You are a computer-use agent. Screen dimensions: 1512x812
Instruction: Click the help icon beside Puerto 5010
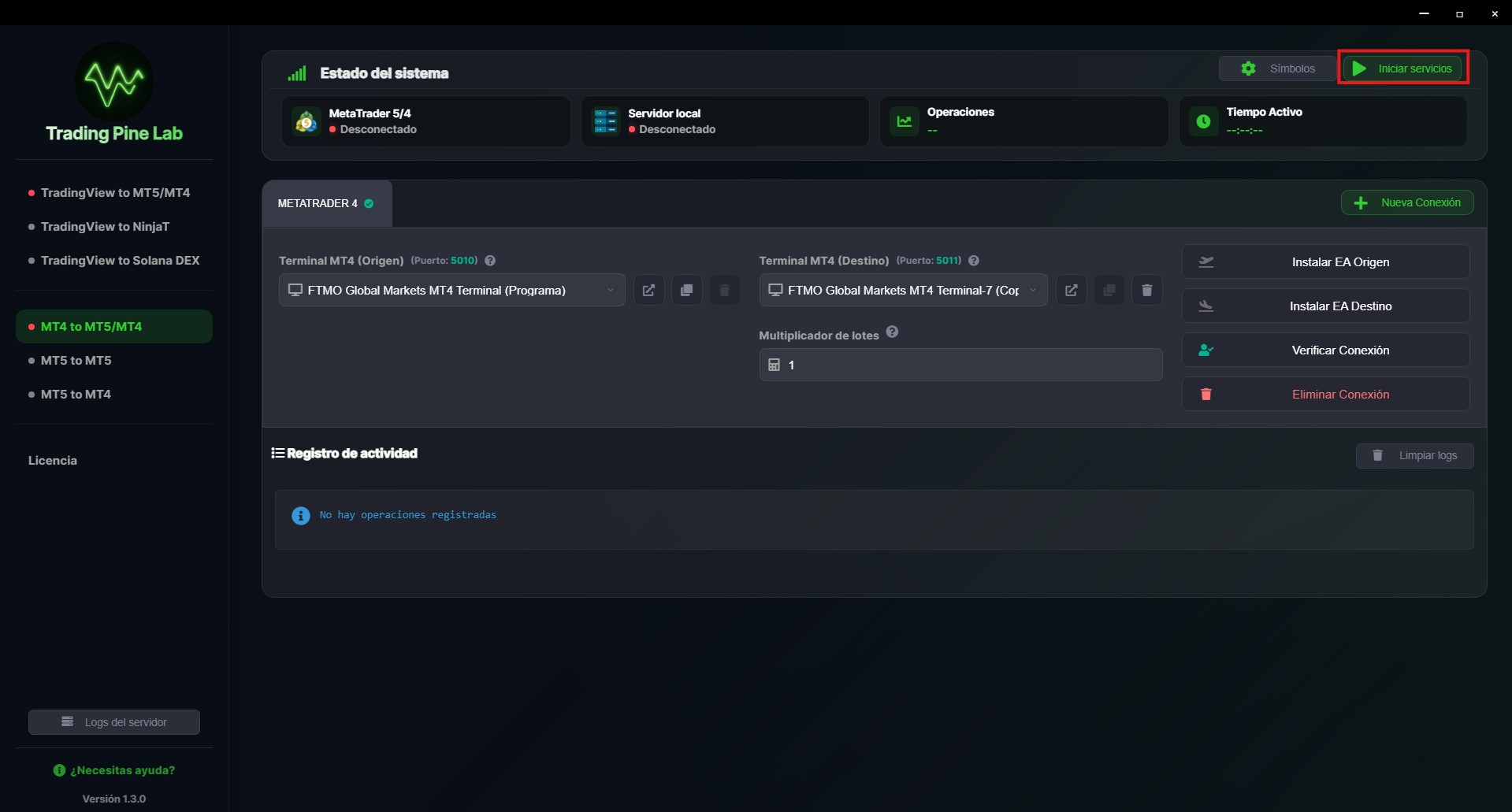[x=489, y=260]
